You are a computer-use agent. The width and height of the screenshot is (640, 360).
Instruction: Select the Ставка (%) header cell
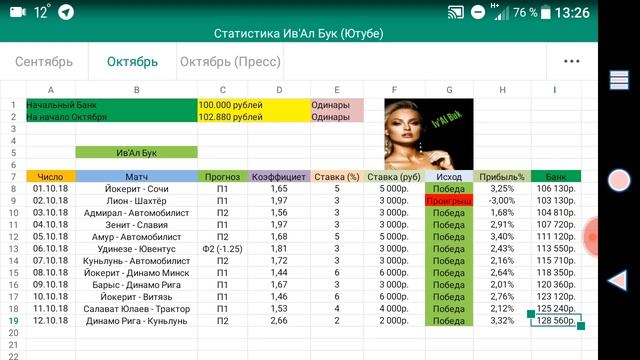click(x=337, y=177)
